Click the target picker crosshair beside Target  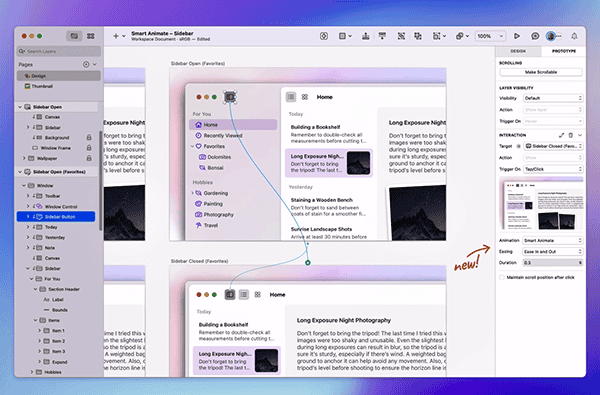coord(518,146)
